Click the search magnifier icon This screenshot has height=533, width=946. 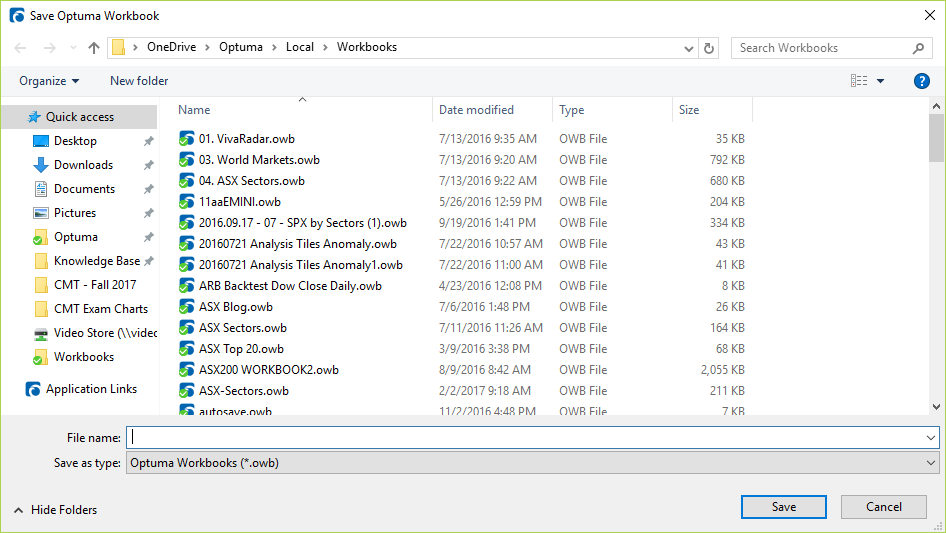(x=918, y=48)
